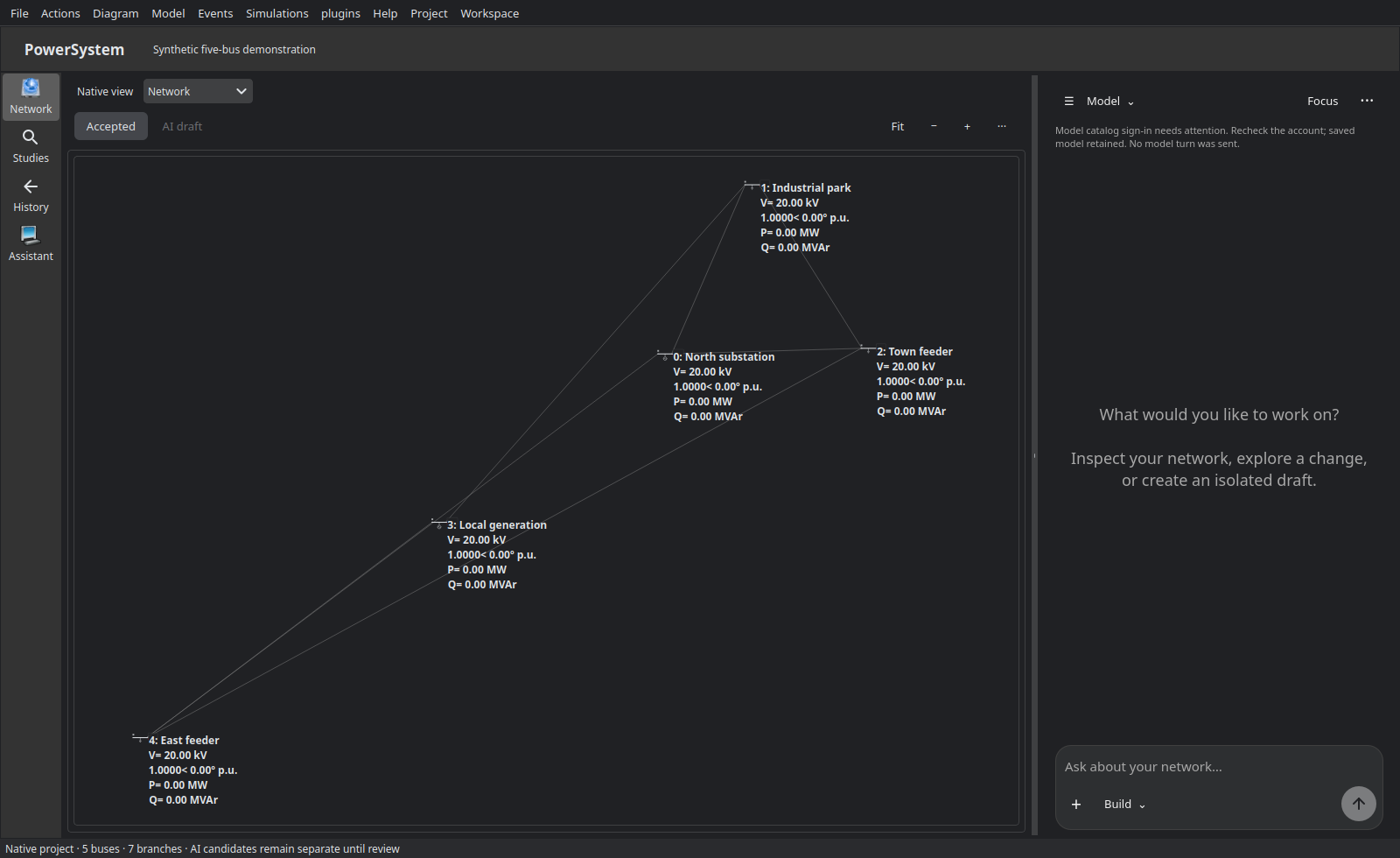Expand the Native view Network dropdown

[x=198, y=91]
